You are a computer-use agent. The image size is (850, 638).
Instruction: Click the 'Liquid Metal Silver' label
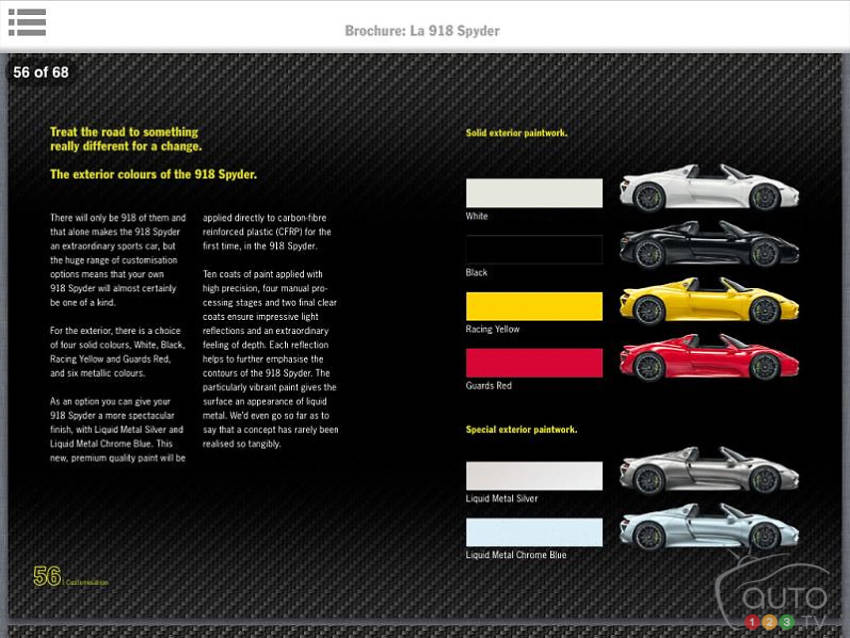pyautogui.click(x=502, y=499)
